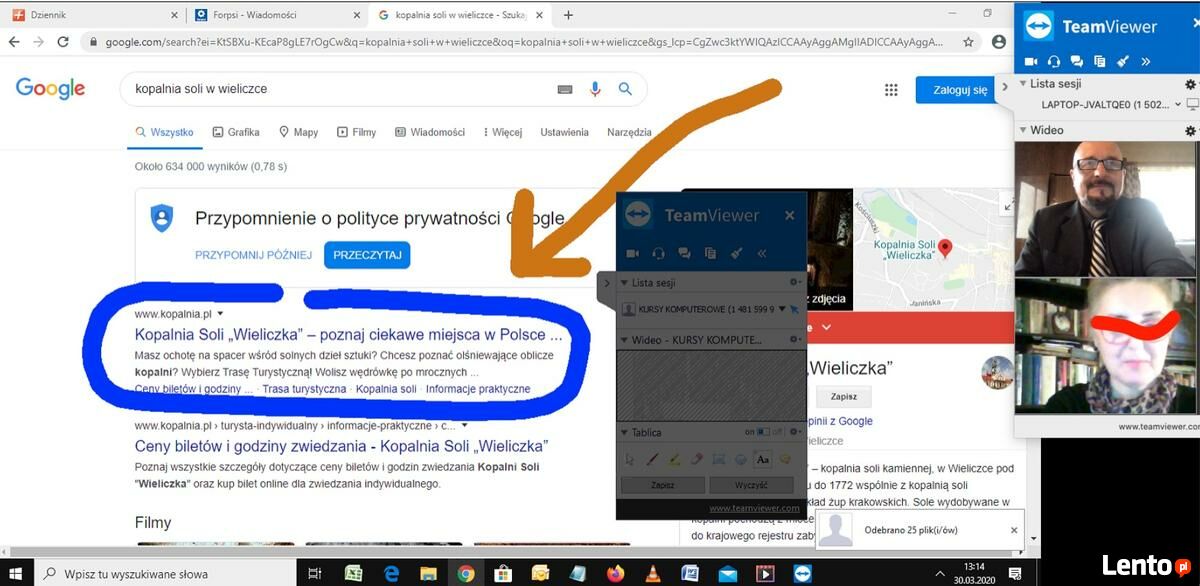Select the whiteboard rectangle tool
1200x586 pixels.
tap(719, 460)
